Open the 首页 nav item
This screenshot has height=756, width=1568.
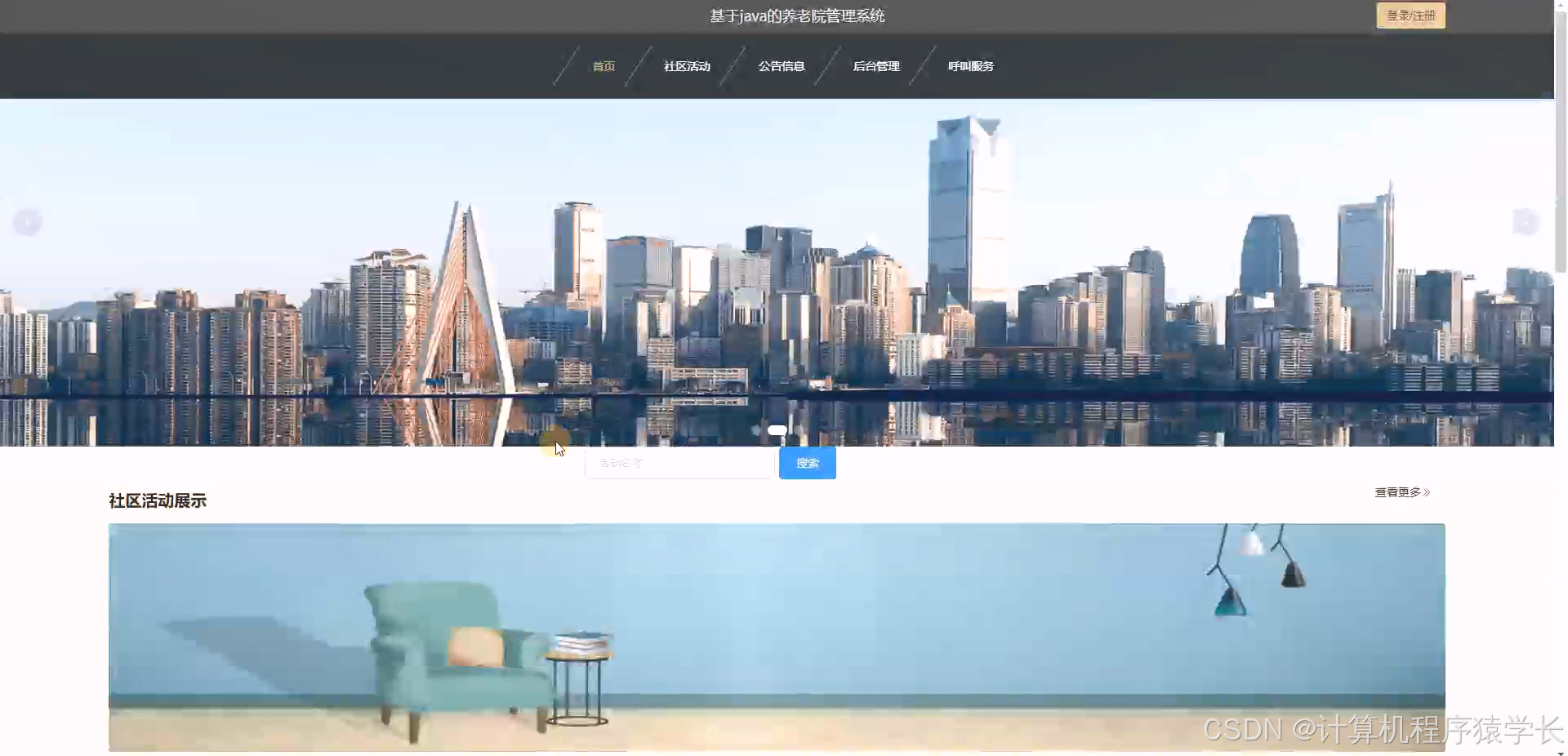coord(604,66)
